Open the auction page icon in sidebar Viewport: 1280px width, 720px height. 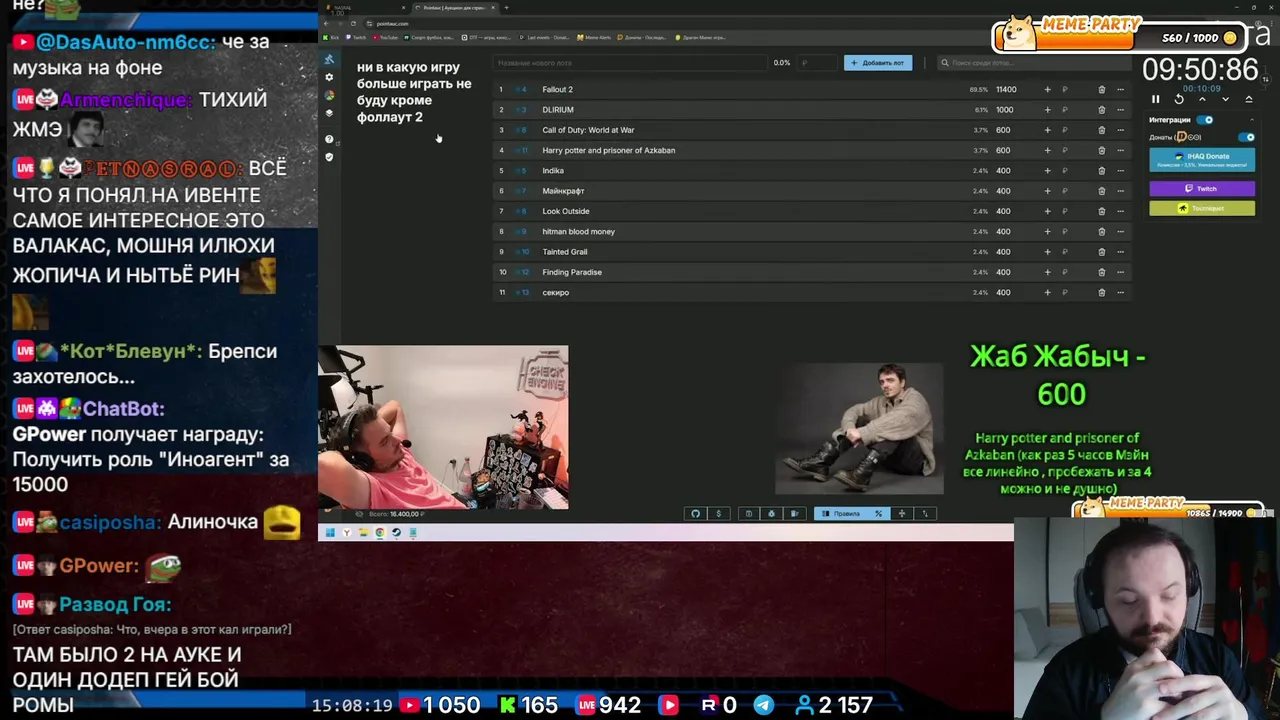tap(329, 60)
